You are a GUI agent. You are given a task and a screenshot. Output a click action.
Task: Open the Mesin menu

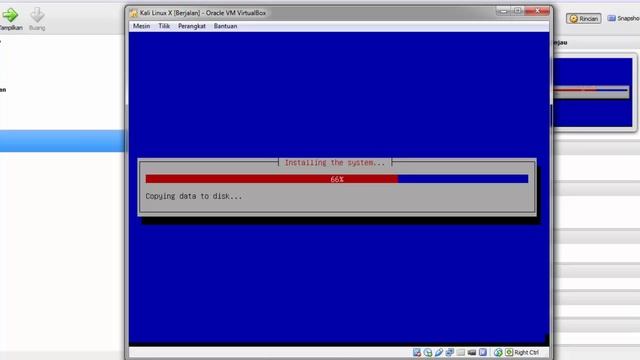tap(141, 26)
